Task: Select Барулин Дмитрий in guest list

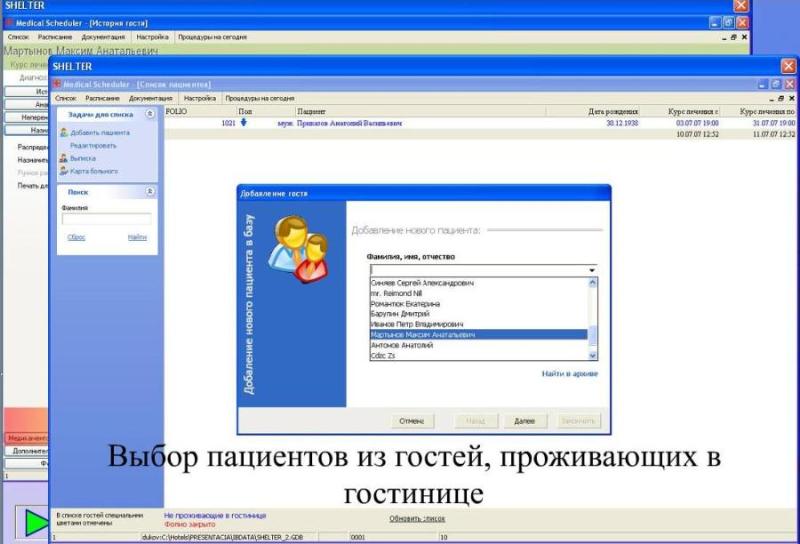Action: click(x=400, y=314)
